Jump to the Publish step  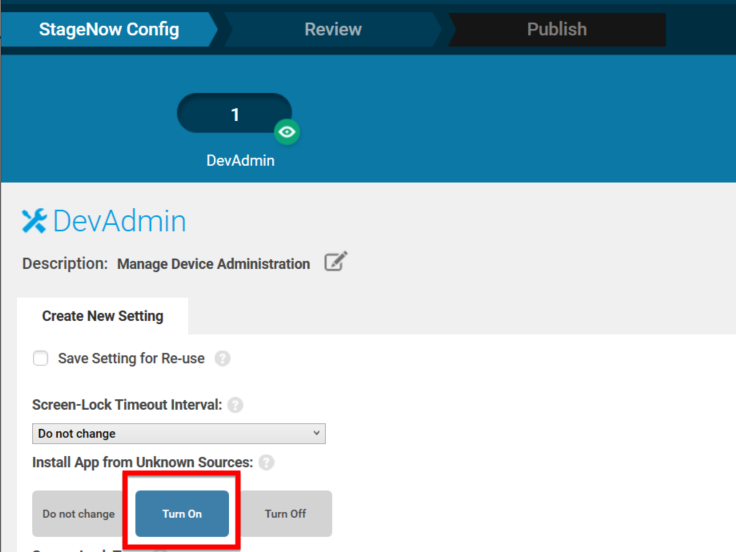[x=556, y=30]
